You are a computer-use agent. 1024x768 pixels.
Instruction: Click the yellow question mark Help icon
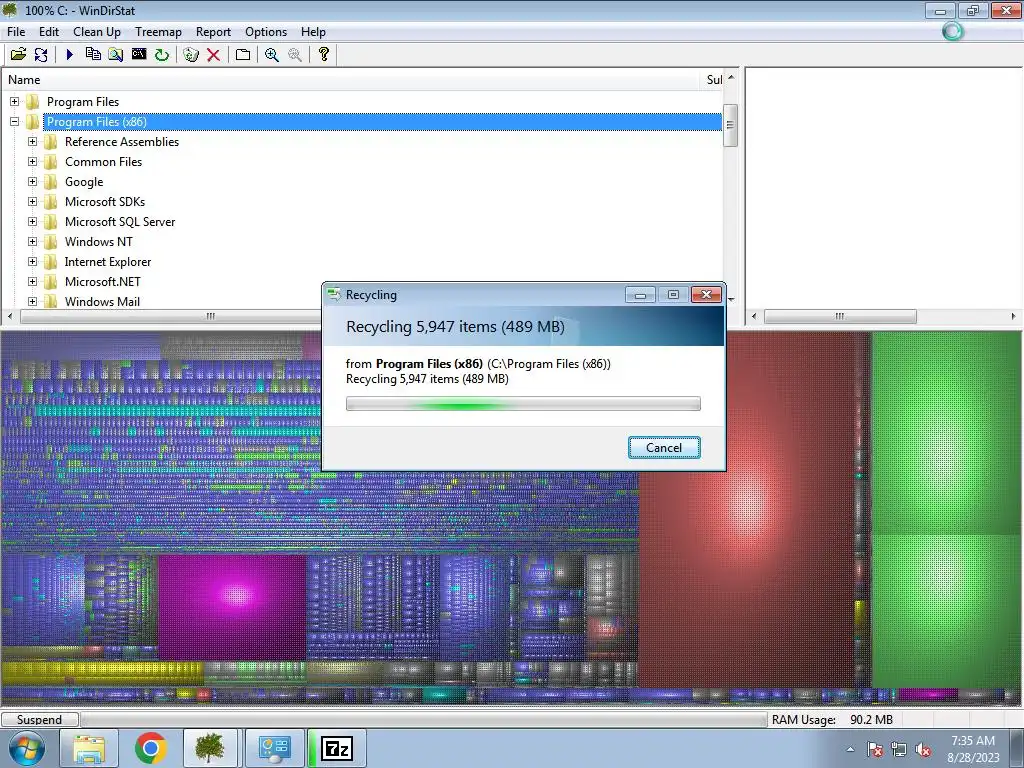[323, 54]
